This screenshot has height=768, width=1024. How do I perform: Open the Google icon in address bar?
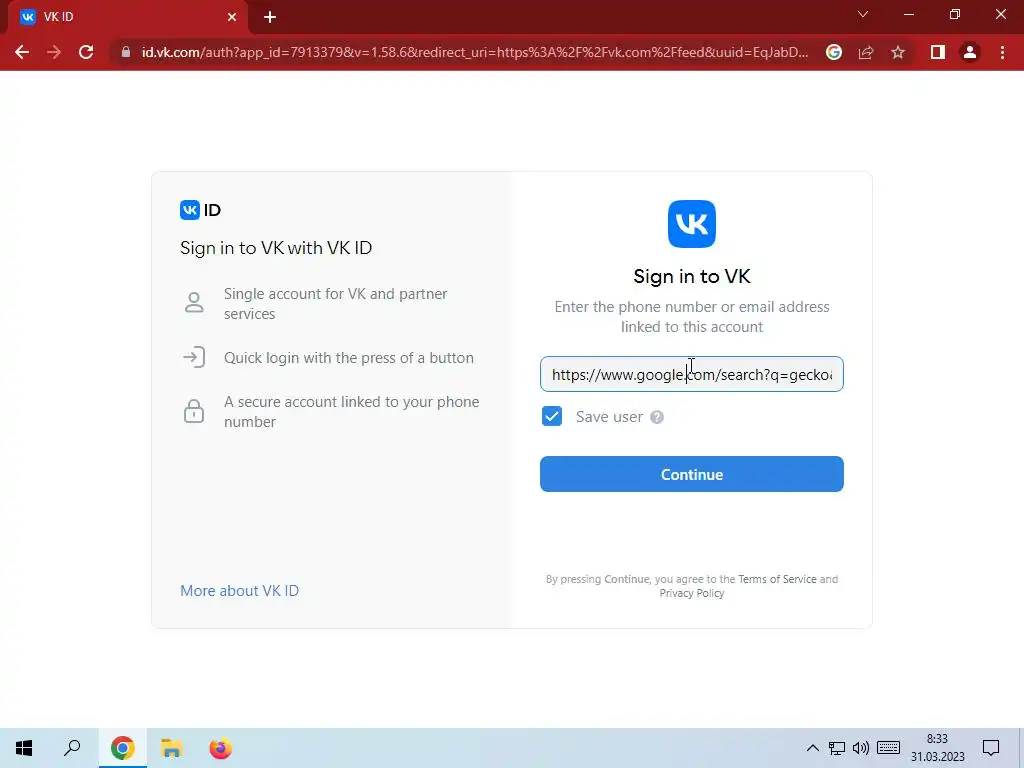pyautogui.click(x=833, y=52)
